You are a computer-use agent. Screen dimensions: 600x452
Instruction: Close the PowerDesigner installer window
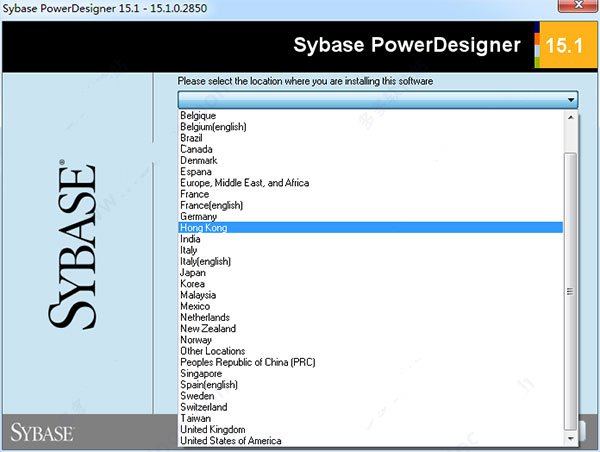point(579,6)
